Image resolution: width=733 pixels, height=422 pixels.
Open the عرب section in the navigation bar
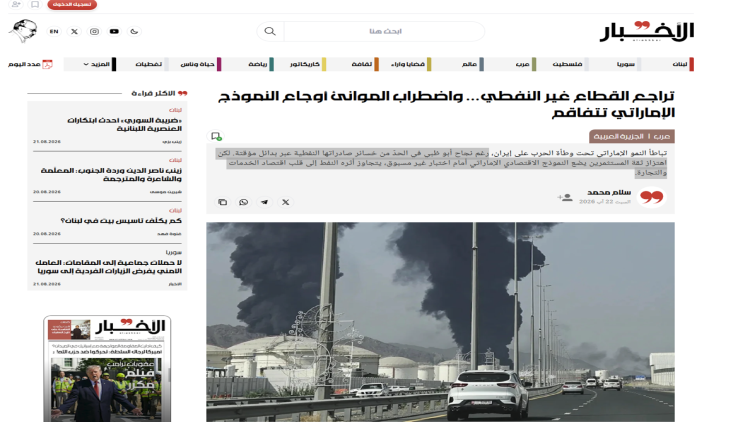pyautogui.click(x=523, y=64)
